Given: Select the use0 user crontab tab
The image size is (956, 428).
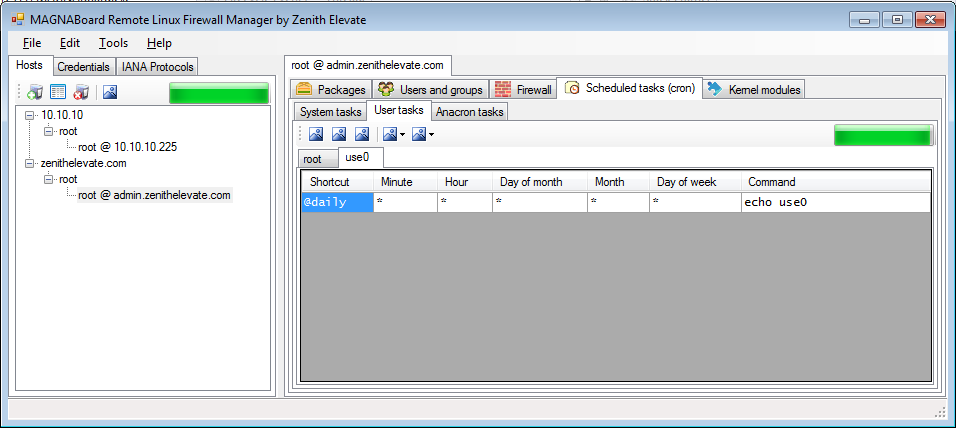Looking at the screenshot, I should [x=361, y=157].
